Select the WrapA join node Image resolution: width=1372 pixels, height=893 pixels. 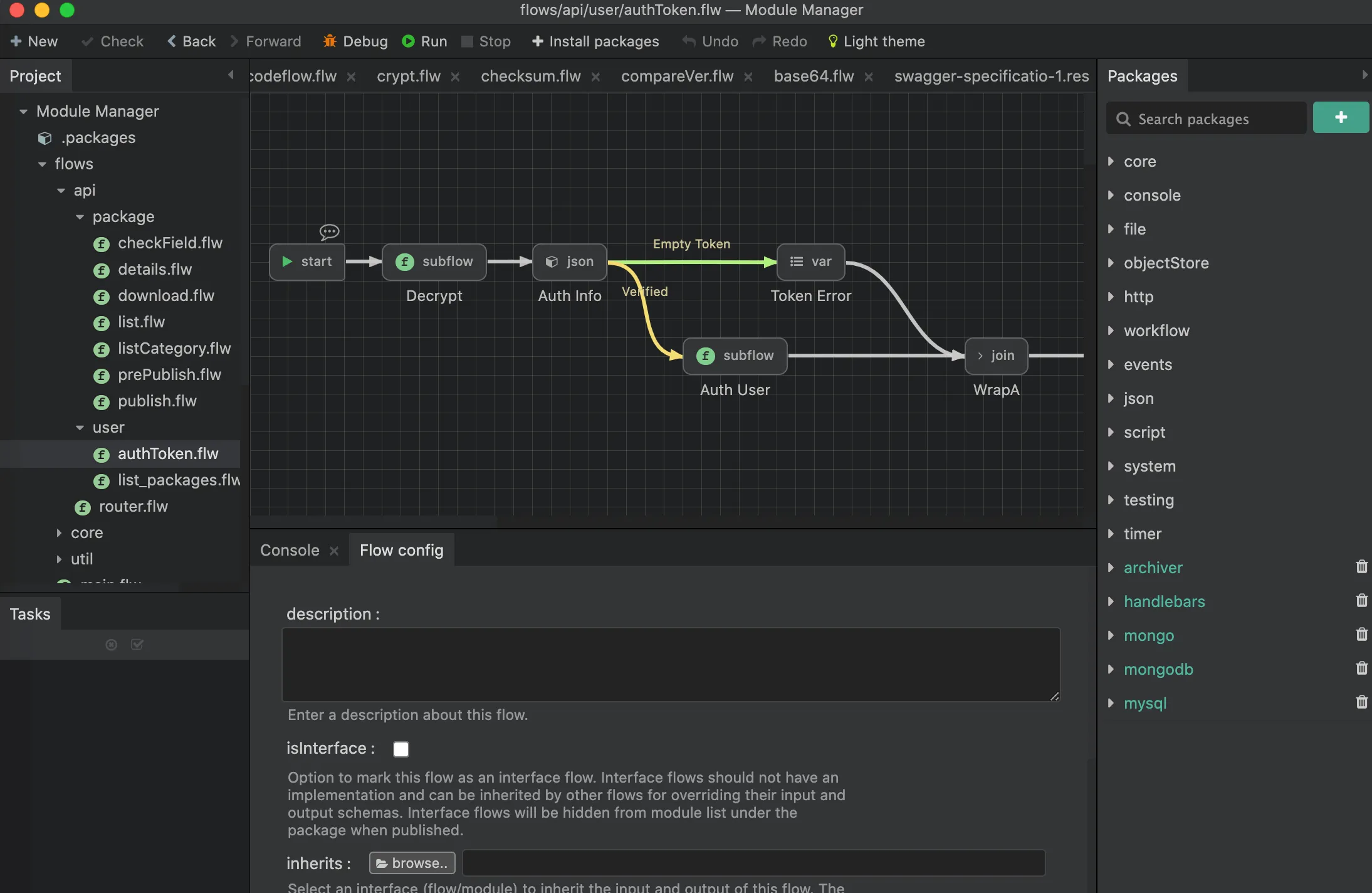point(996,356)
